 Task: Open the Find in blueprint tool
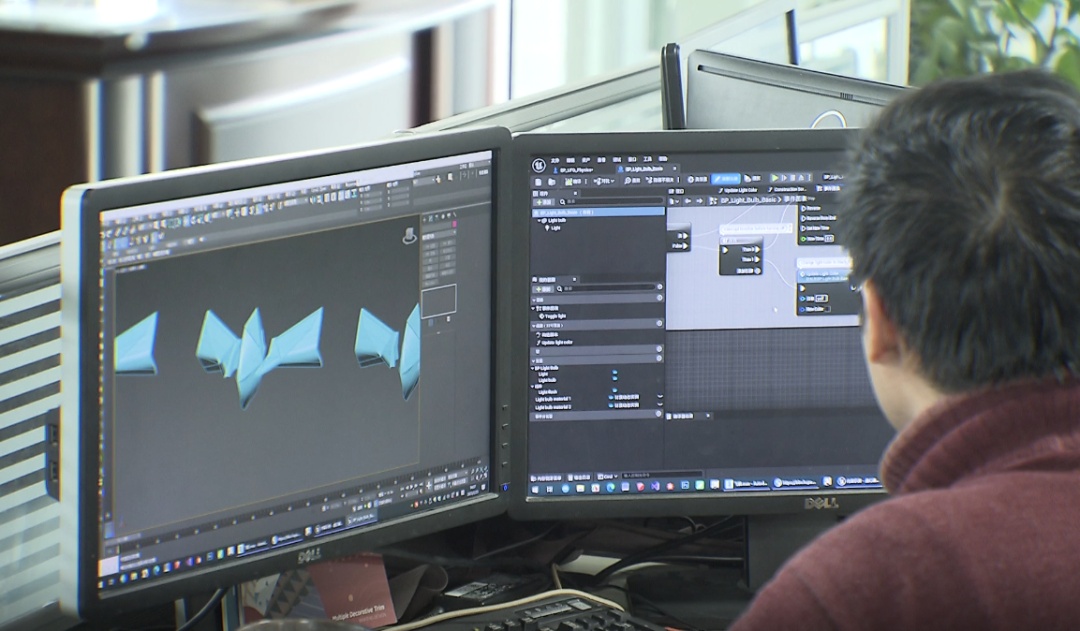pos(632,180)
